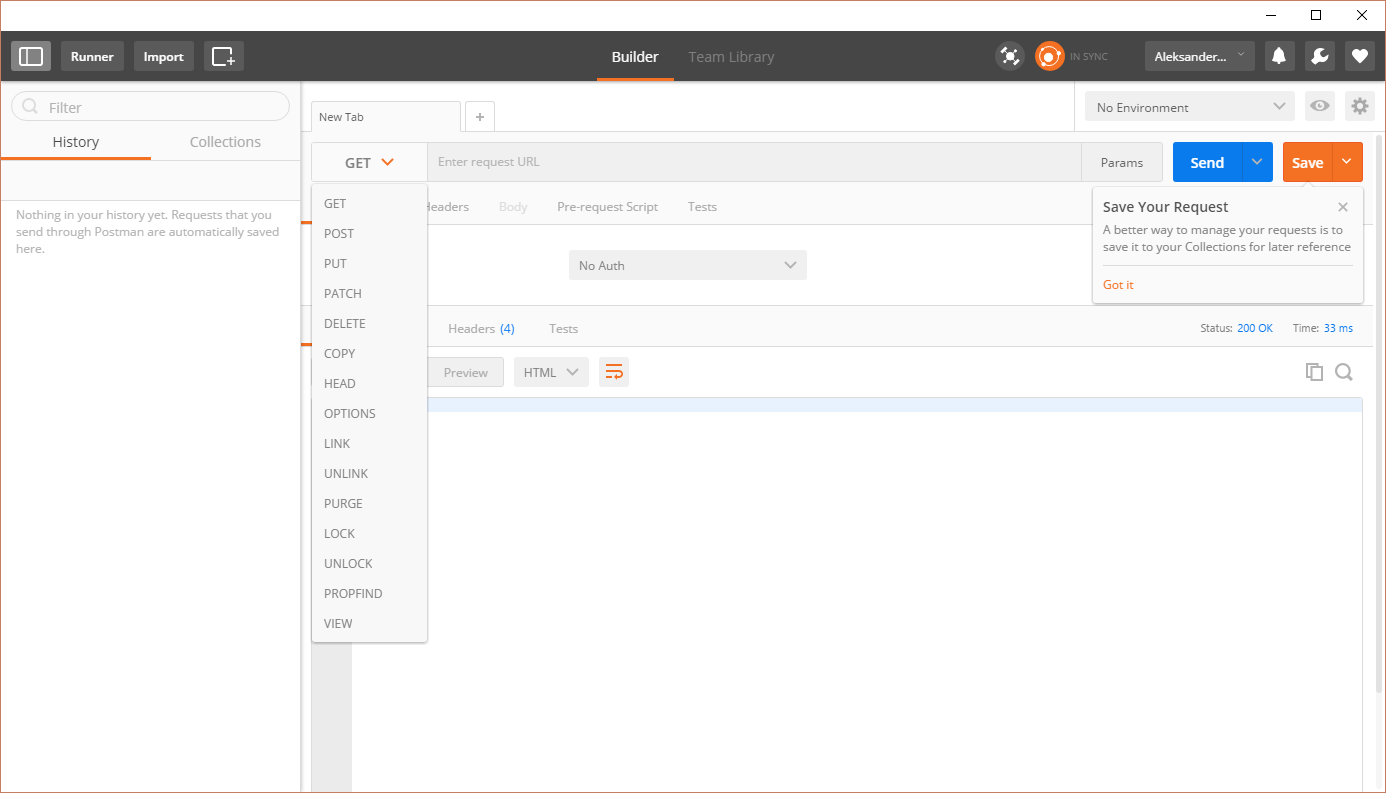Open manage environments gear icon
Image resolution: width=1386 pixels, height=793 pixels.
click(1359, 106)
